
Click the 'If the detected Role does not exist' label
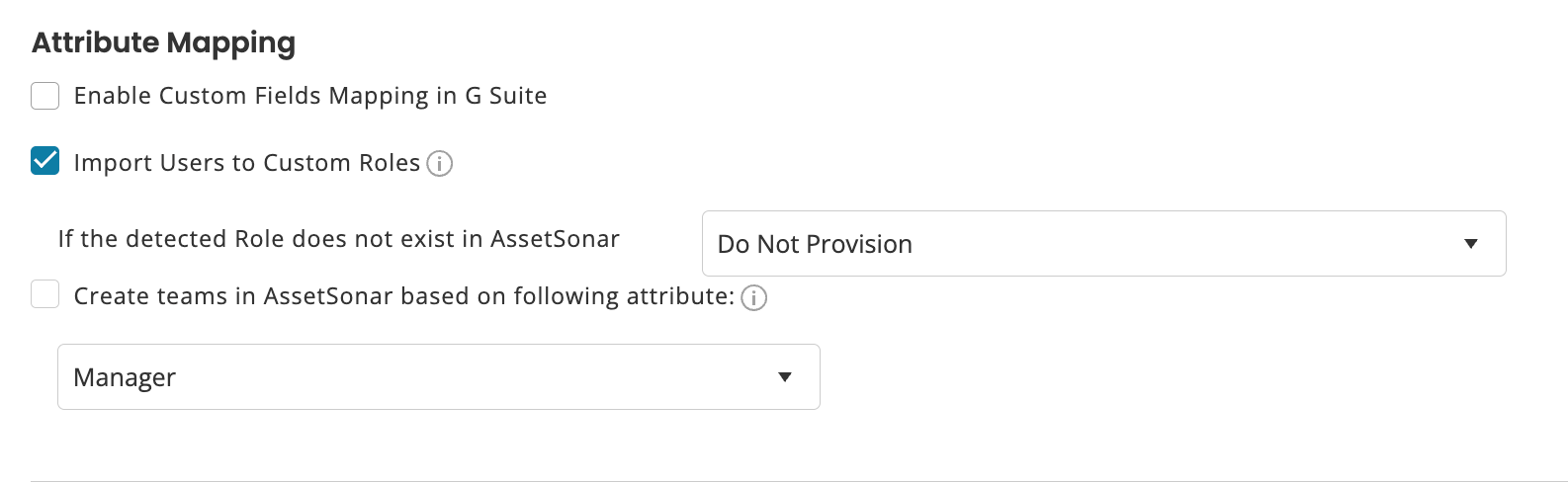coord(338,239)
